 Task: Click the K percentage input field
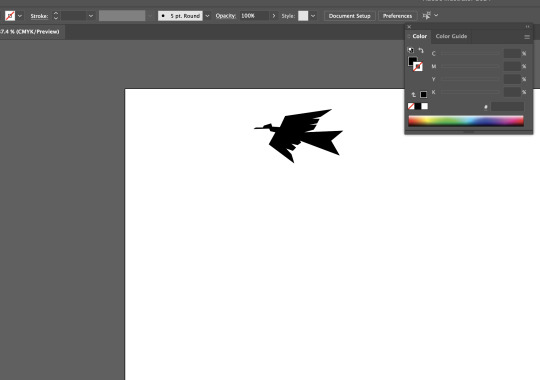(512, 92)
